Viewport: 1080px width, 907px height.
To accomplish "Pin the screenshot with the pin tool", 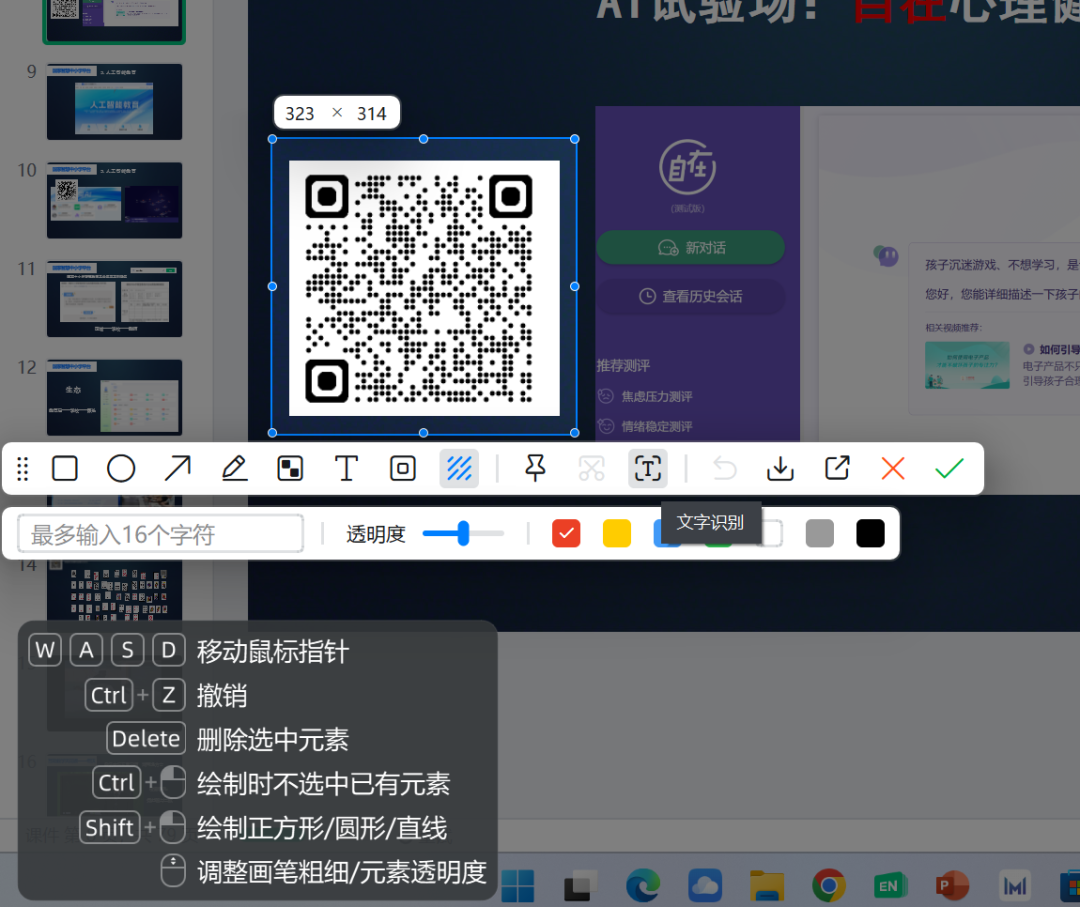I will 535,468.
